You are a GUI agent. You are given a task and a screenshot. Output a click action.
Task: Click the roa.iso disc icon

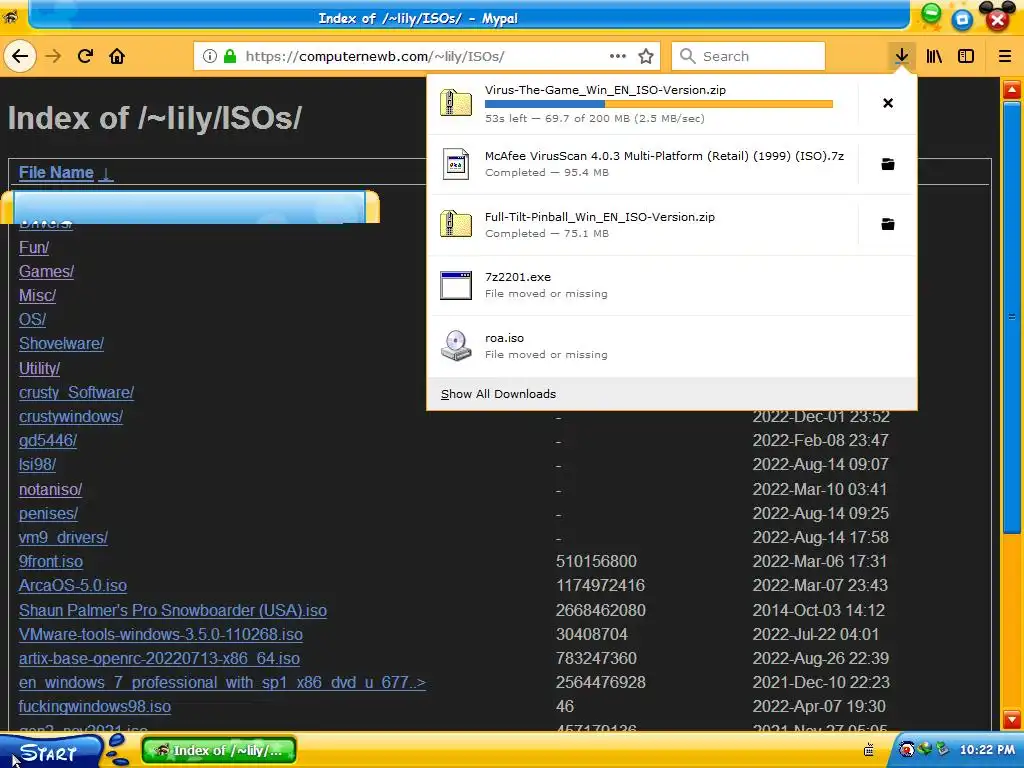click(456, 345)
